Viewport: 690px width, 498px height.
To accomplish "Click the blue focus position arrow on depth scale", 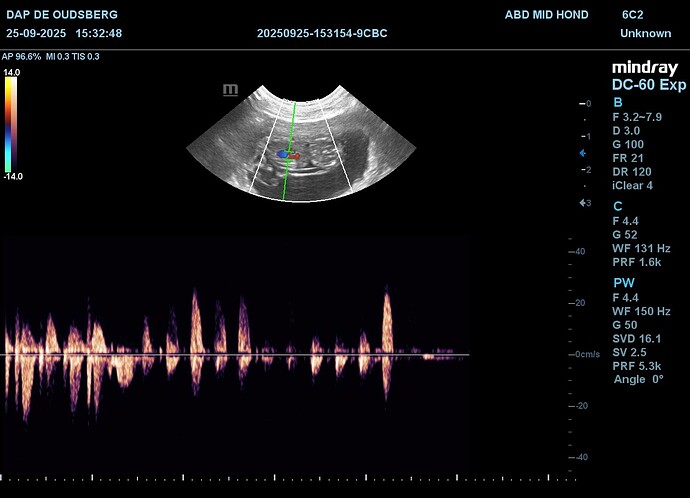I will pos(583,153).
